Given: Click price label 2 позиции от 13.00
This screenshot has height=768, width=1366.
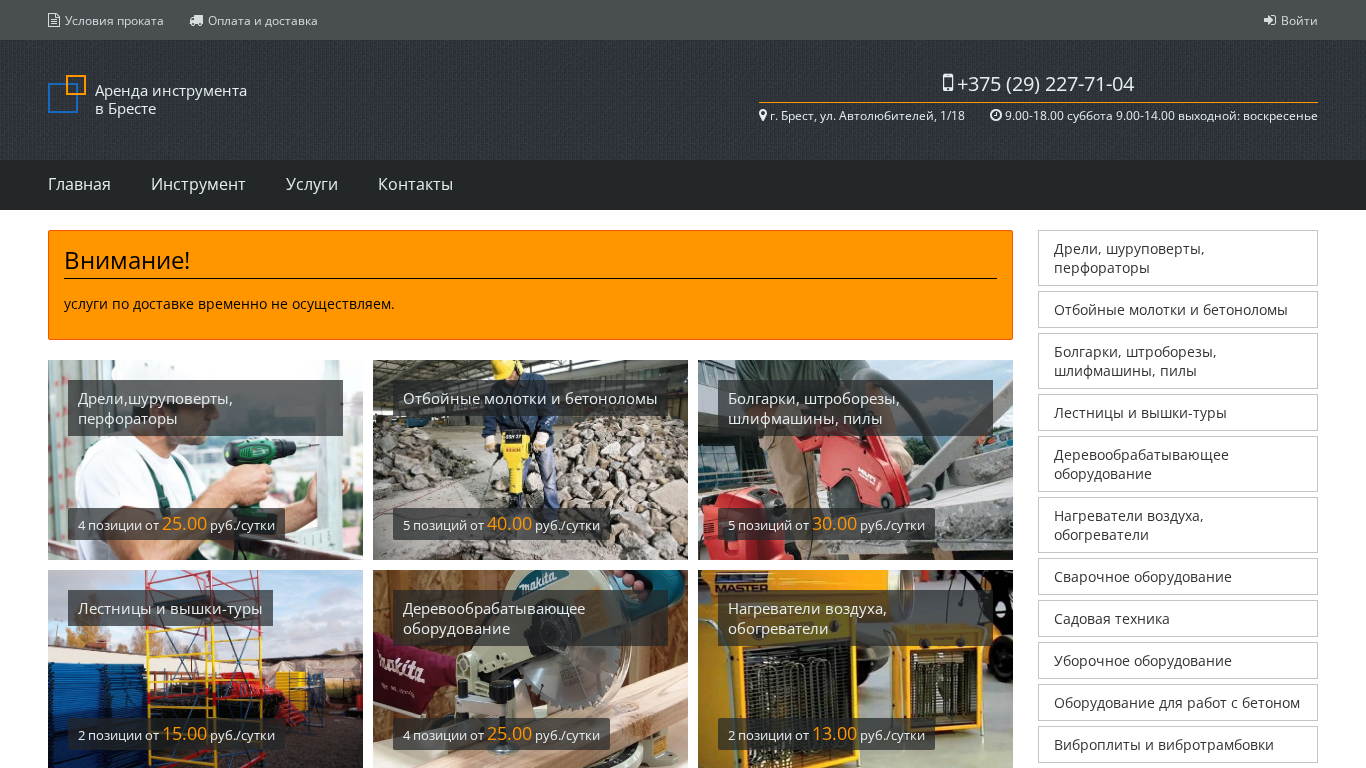Looking at the screenshot, I should tap(826, 734).
